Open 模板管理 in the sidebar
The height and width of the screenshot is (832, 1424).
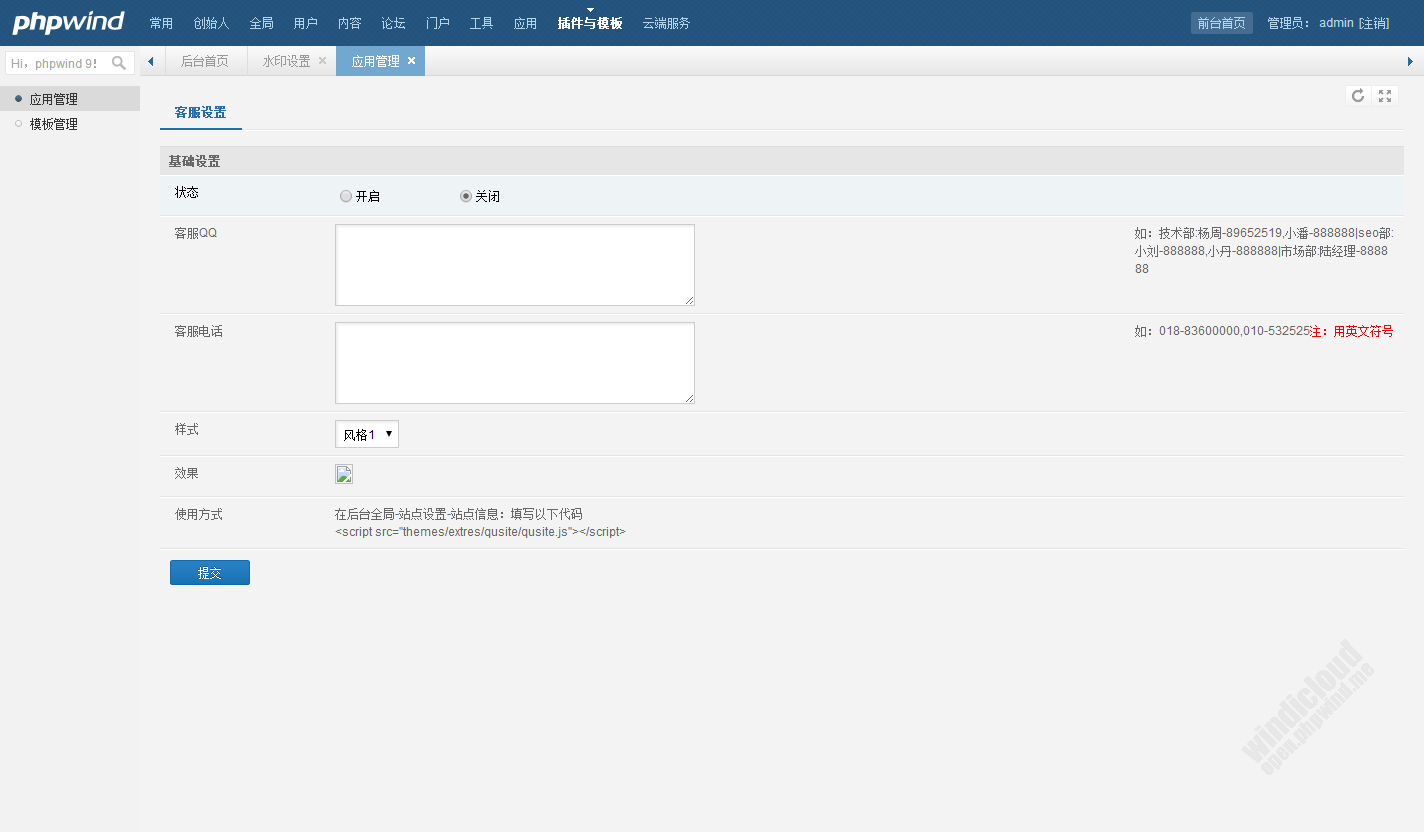pyautogui.click(x=70, y=124)
